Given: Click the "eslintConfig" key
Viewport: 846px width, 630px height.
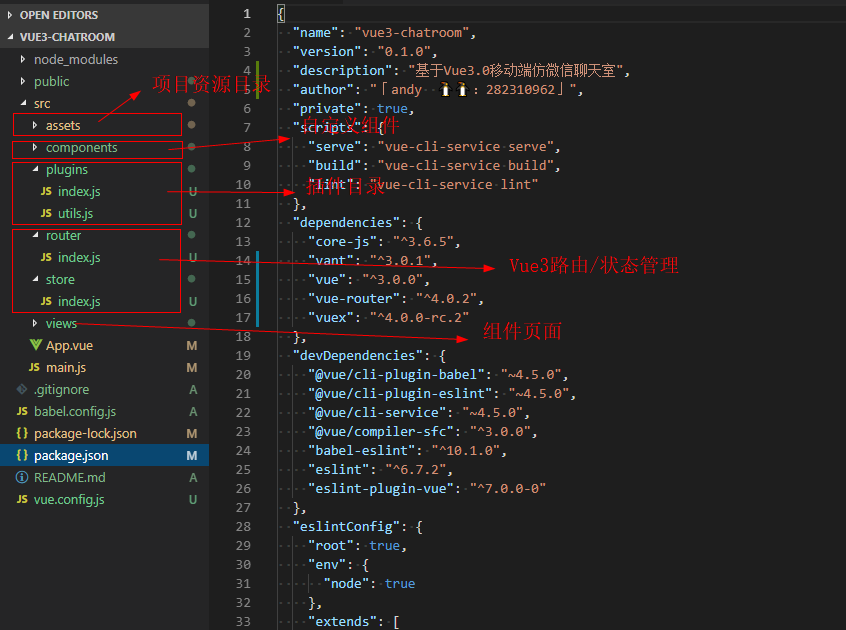Looking at the screenshot, I should coord(346,526).
